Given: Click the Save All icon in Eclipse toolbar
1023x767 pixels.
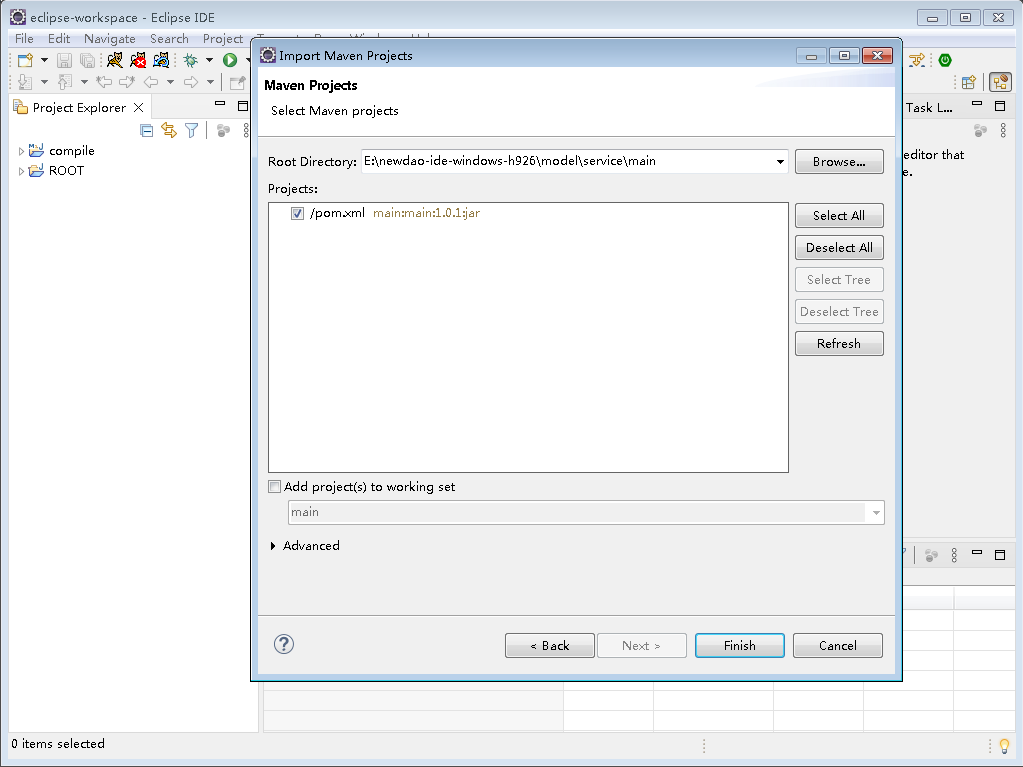Looking at the screenshot, I should pyautogui.click(x=87, y=61).
